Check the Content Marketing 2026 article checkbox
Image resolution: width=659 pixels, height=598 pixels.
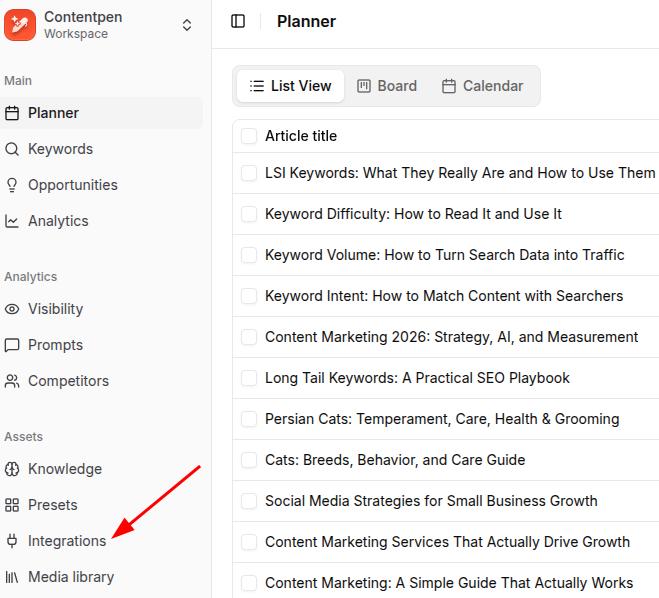tap(249, 337)
